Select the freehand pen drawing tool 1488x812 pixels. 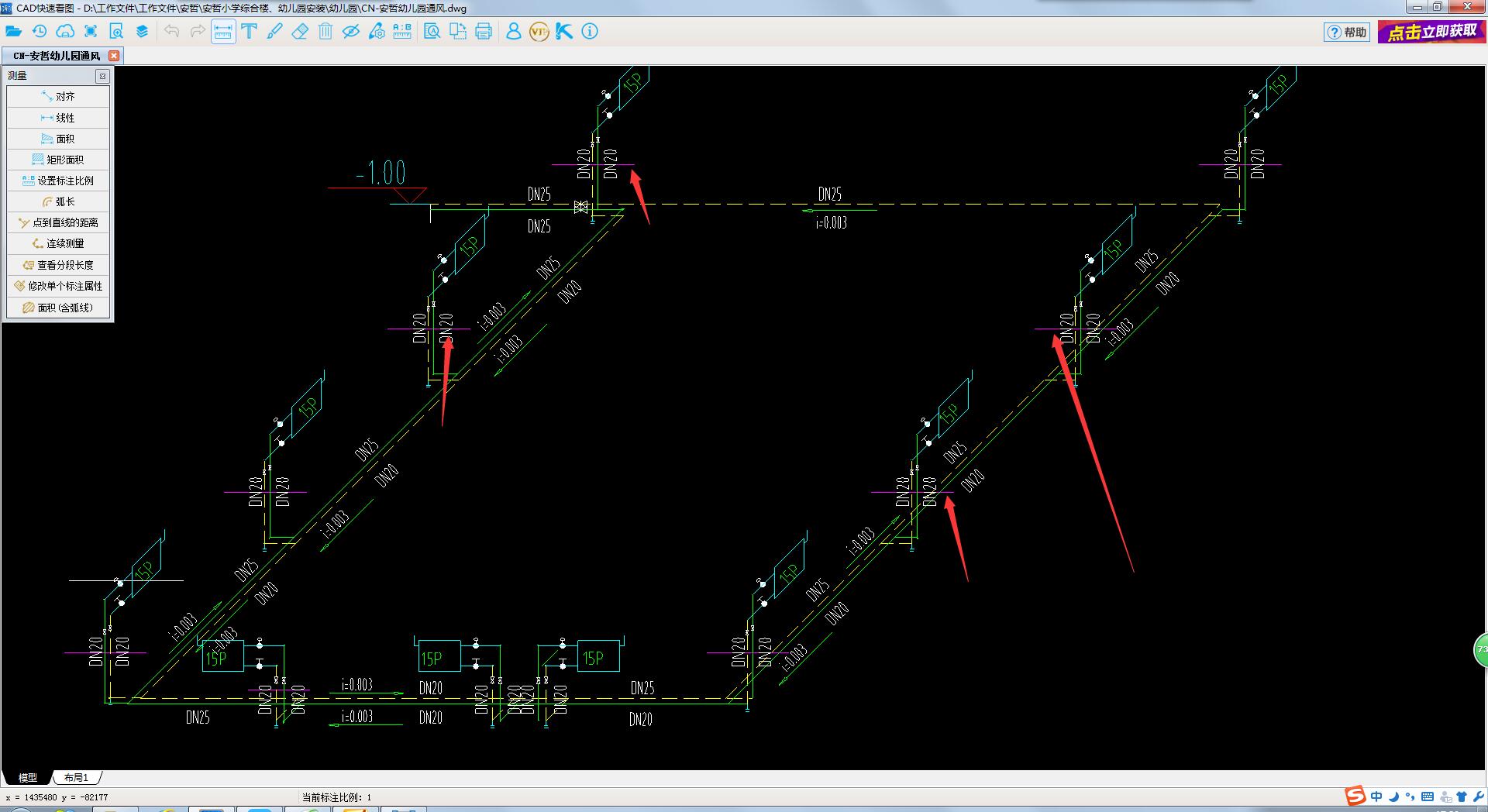pos(274,32)
